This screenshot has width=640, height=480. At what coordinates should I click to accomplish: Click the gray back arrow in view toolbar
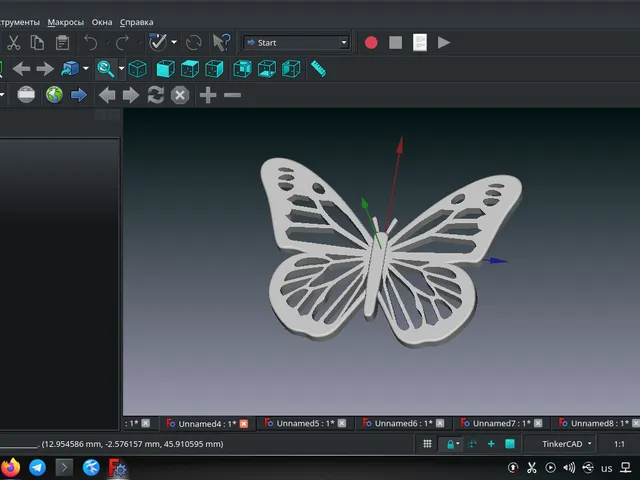(x=21, y=69)
